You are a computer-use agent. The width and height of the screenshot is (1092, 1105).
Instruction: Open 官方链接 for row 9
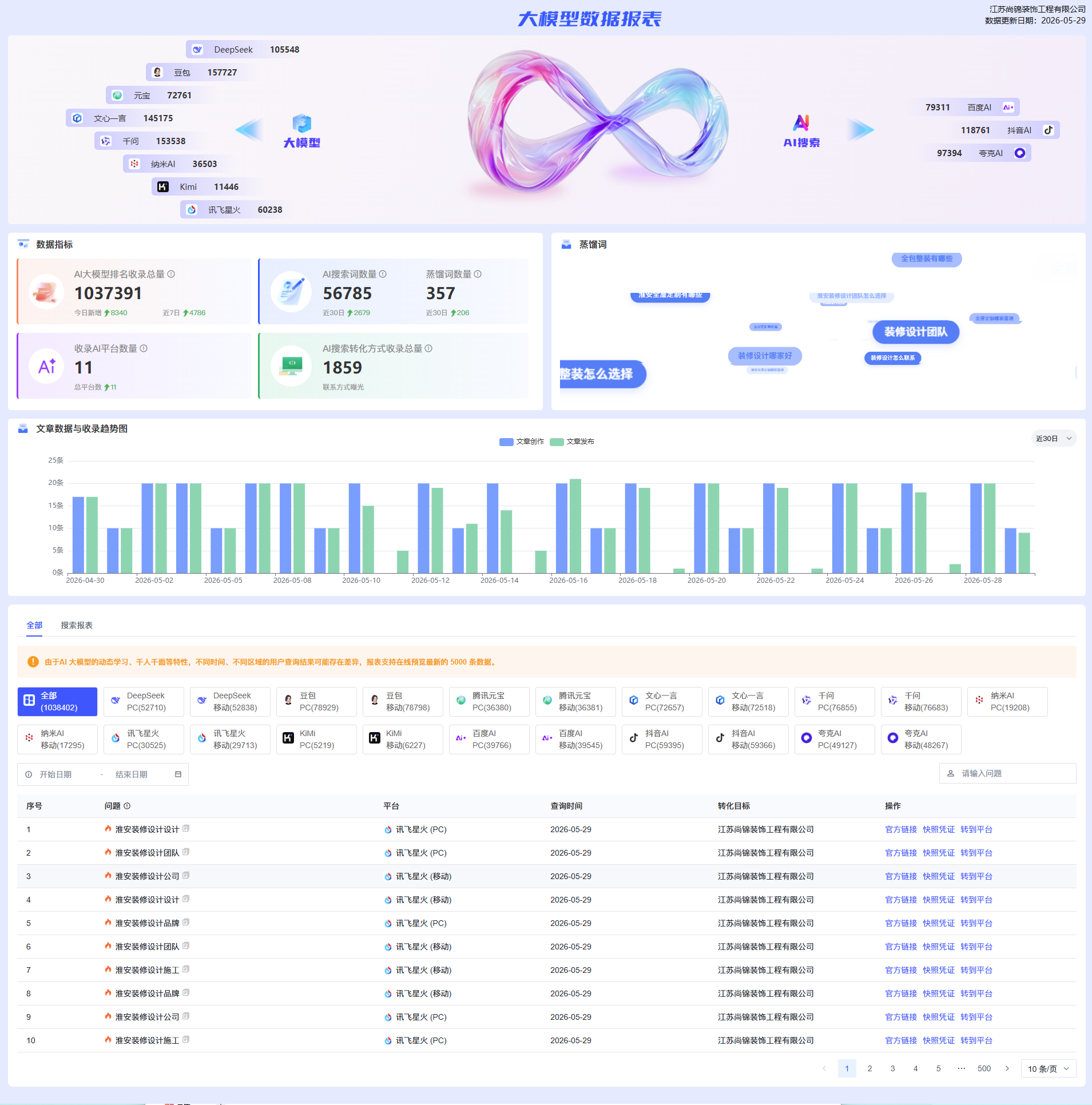pyautogui.click(x=901, y=1017)
